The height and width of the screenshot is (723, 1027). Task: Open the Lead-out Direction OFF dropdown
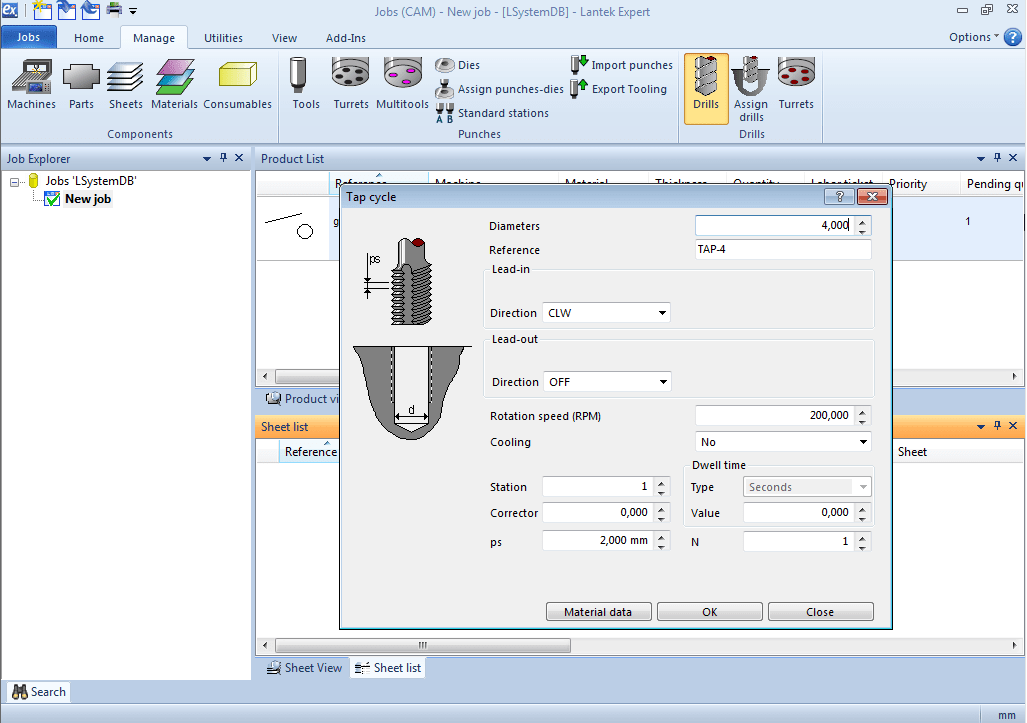point(663,382)
